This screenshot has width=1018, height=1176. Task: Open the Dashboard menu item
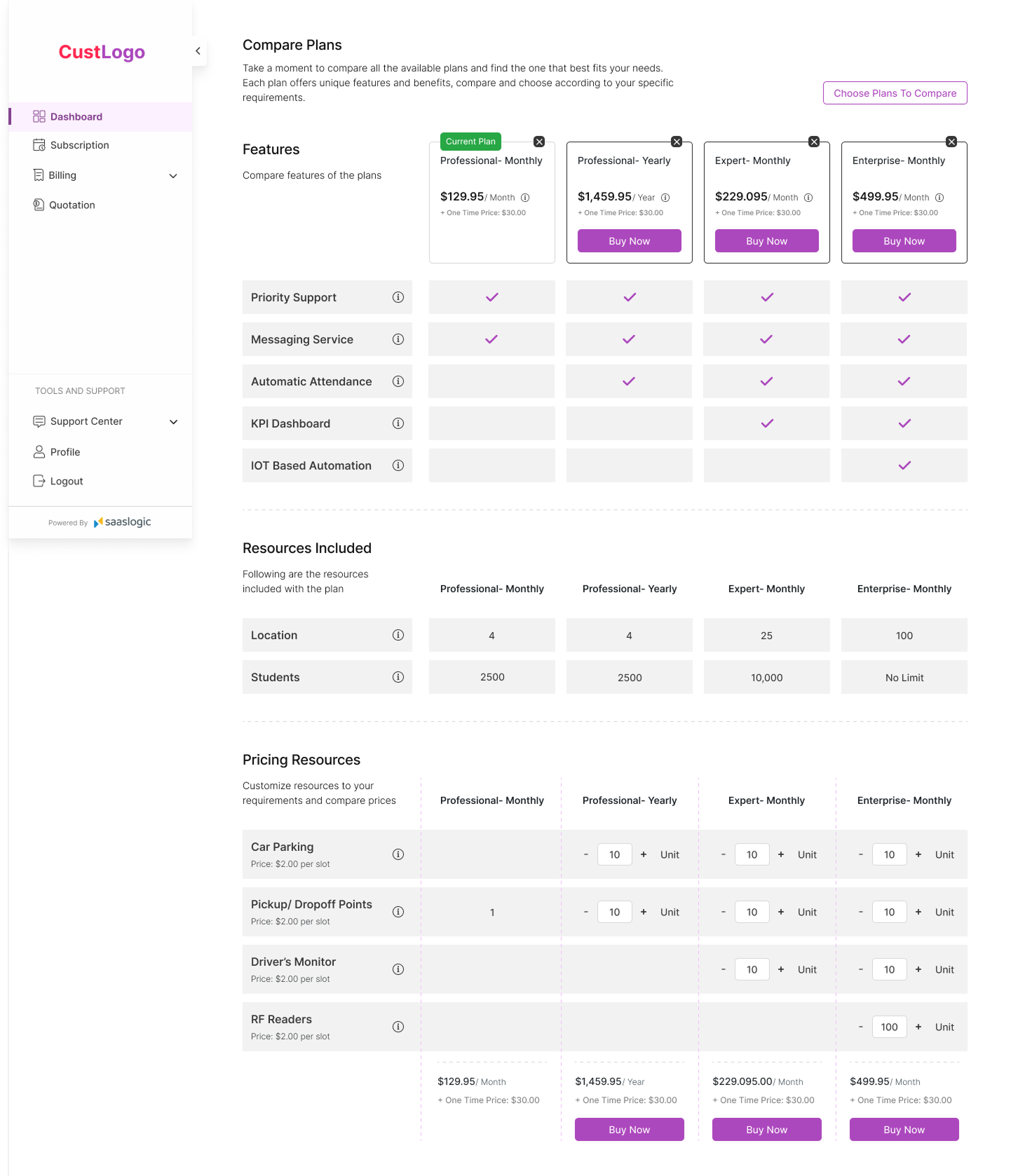100,116
